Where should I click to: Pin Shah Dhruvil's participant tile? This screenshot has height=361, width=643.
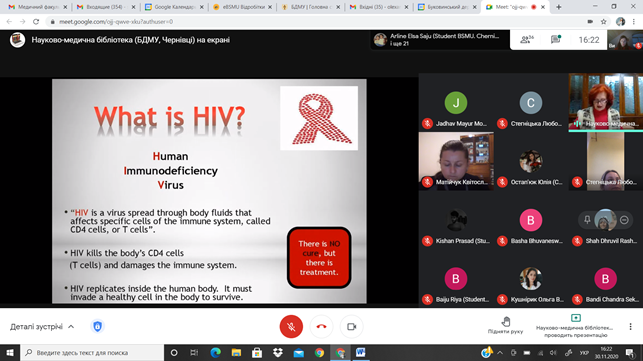(587, 220)
